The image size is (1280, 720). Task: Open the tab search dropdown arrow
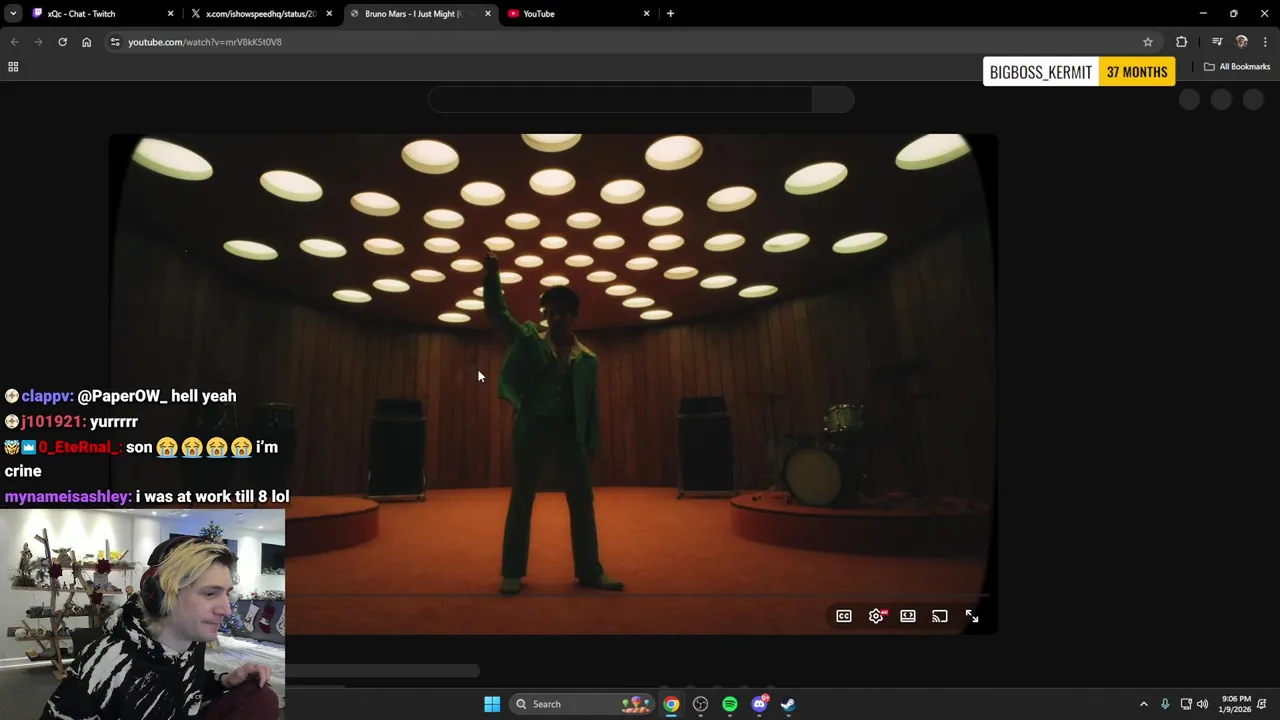(13, 14)
